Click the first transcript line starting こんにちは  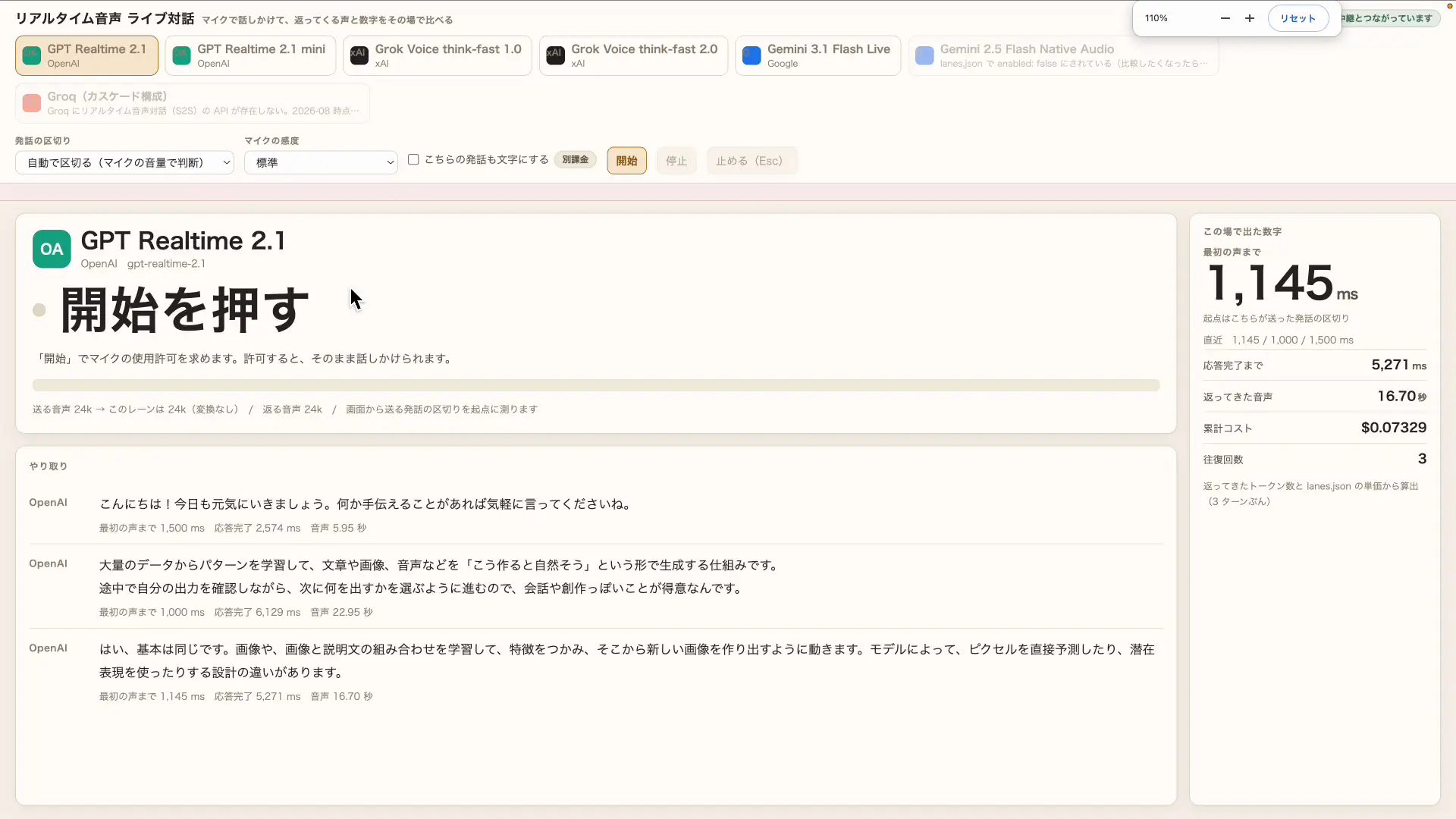[368, 504]
